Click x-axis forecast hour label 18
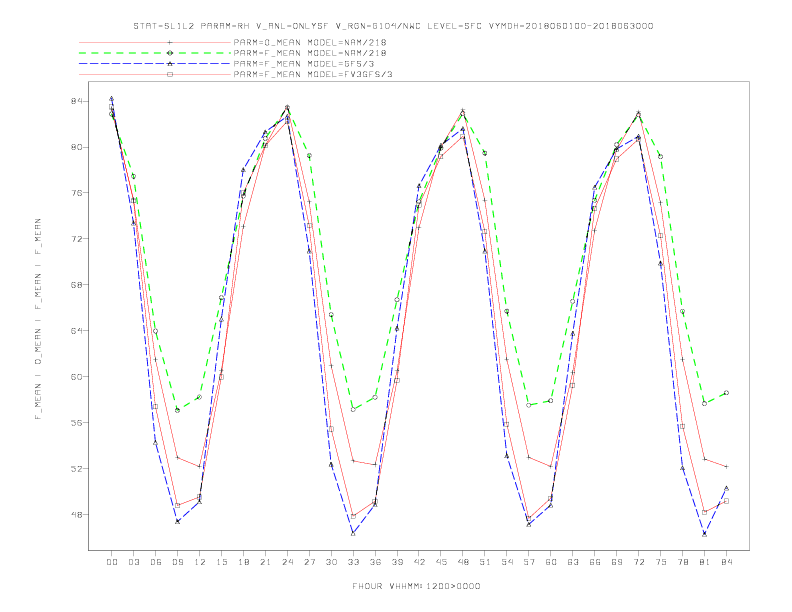792x612 pixels. coord(243,562)
